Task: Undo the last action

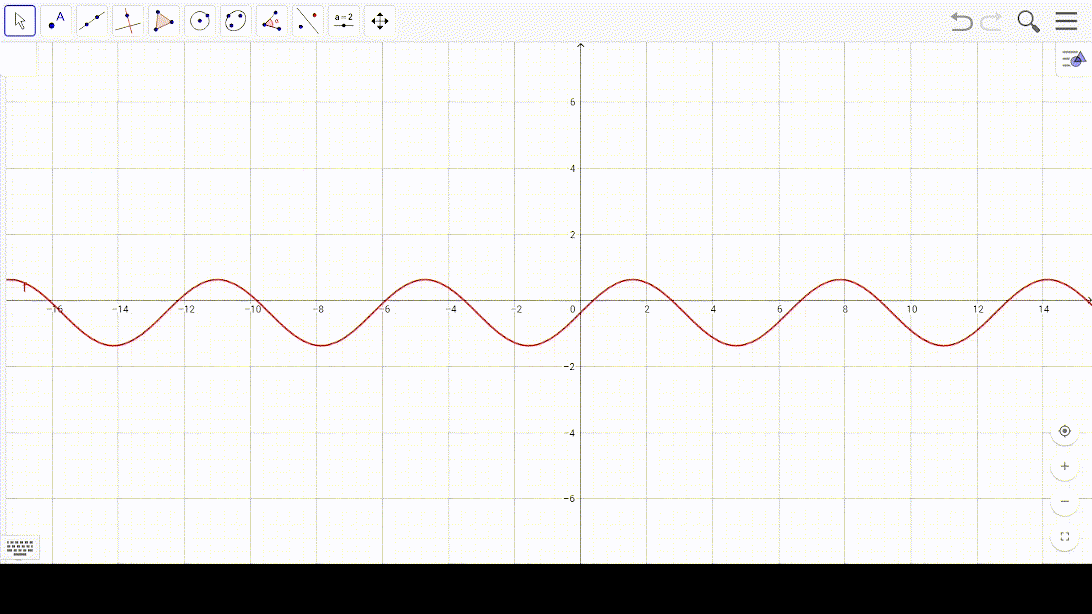Action: [x=961, y=22]
